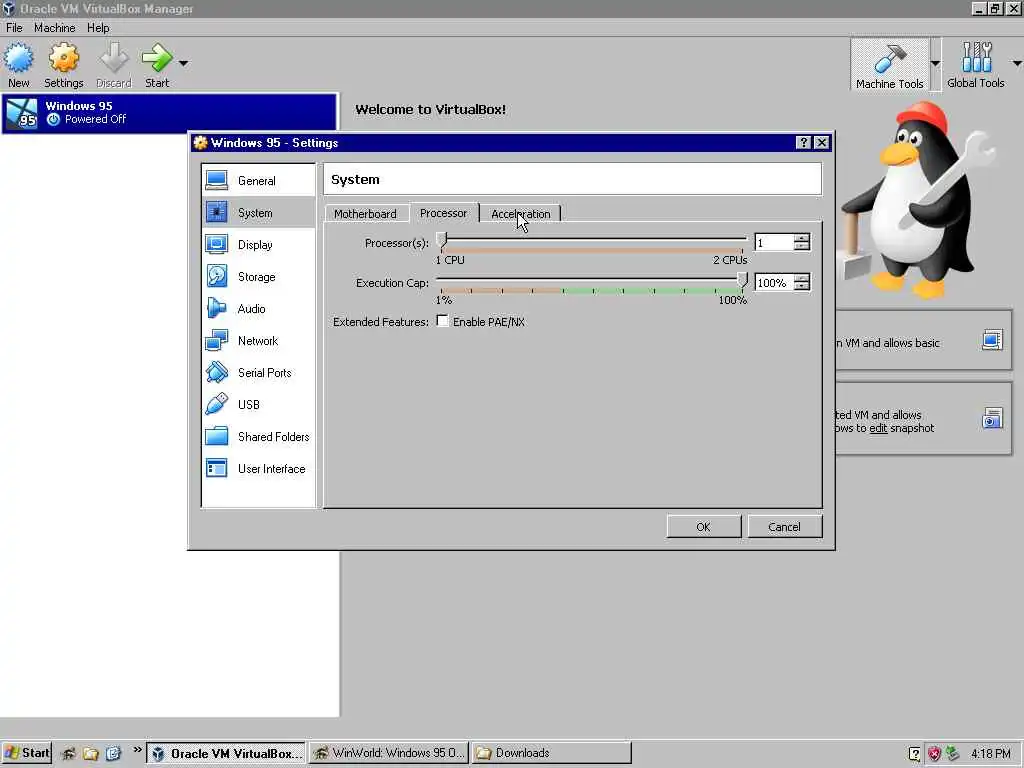Image resolution: width=1024 pixels, height=768 pixels.
Task: Click the first quick launch icon
Action: click(x=69, y=754)
